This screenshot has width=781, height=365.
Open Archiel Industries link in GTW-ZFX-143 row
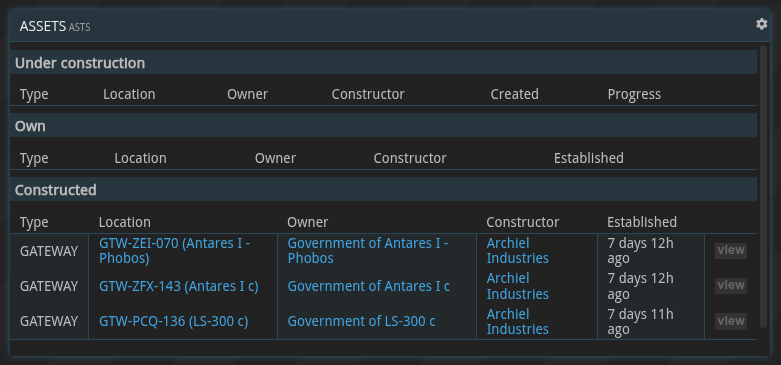click(x=518, y=286)
